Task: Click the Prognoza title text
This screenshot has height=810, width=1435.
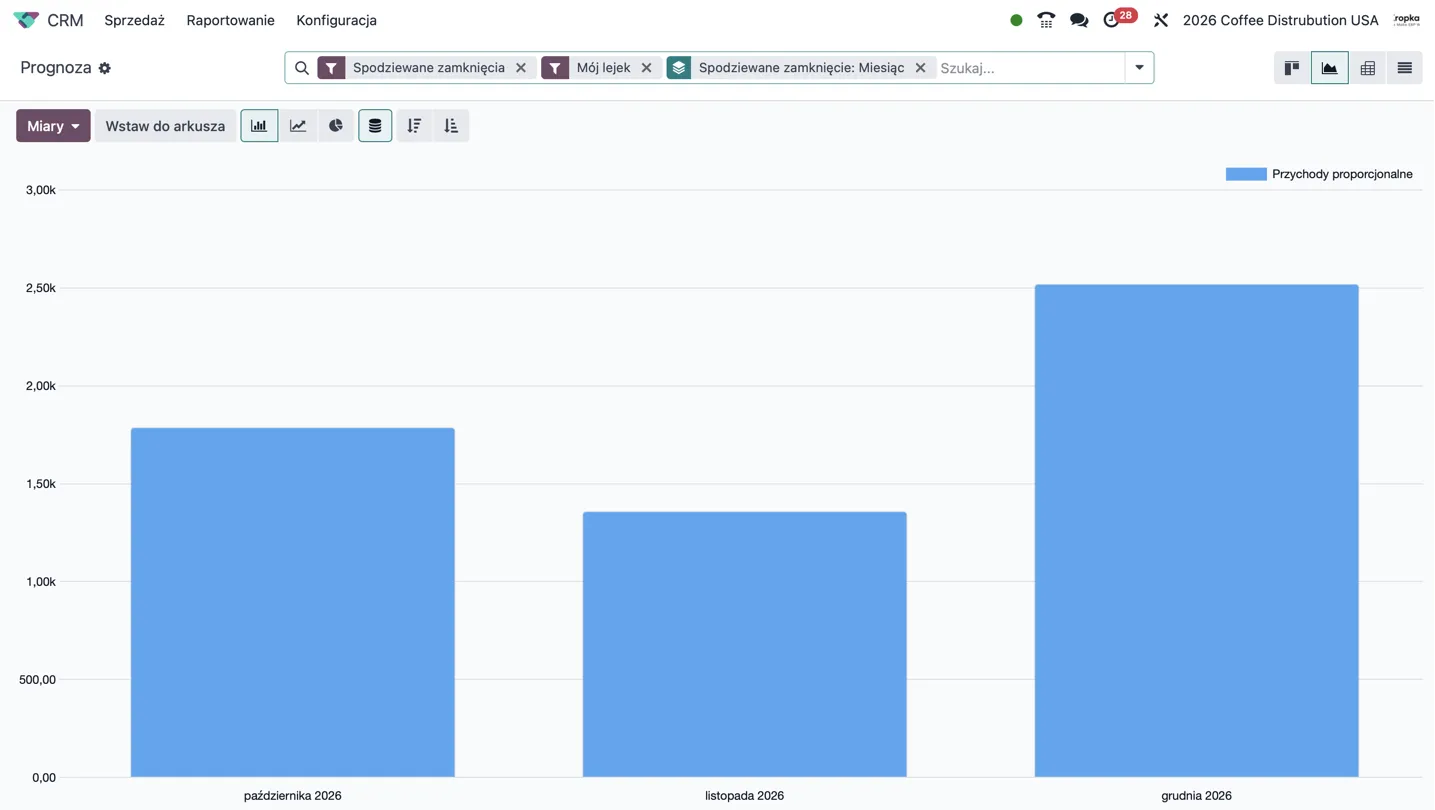Action: point(56,68)
